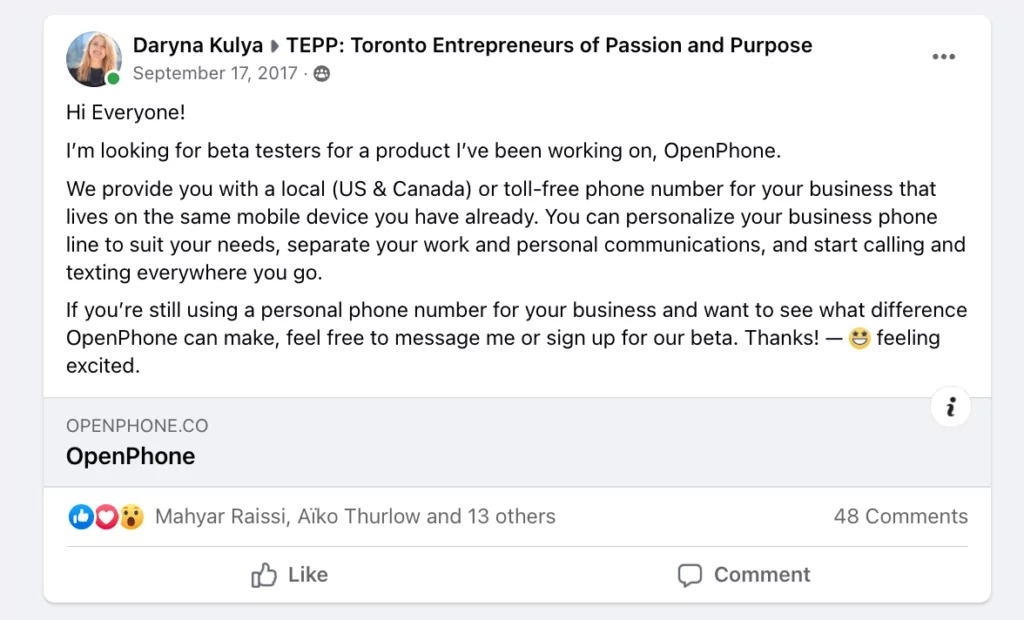Click the feeling excited emoji
1024x620 pixels.
(x=859, y=339)
